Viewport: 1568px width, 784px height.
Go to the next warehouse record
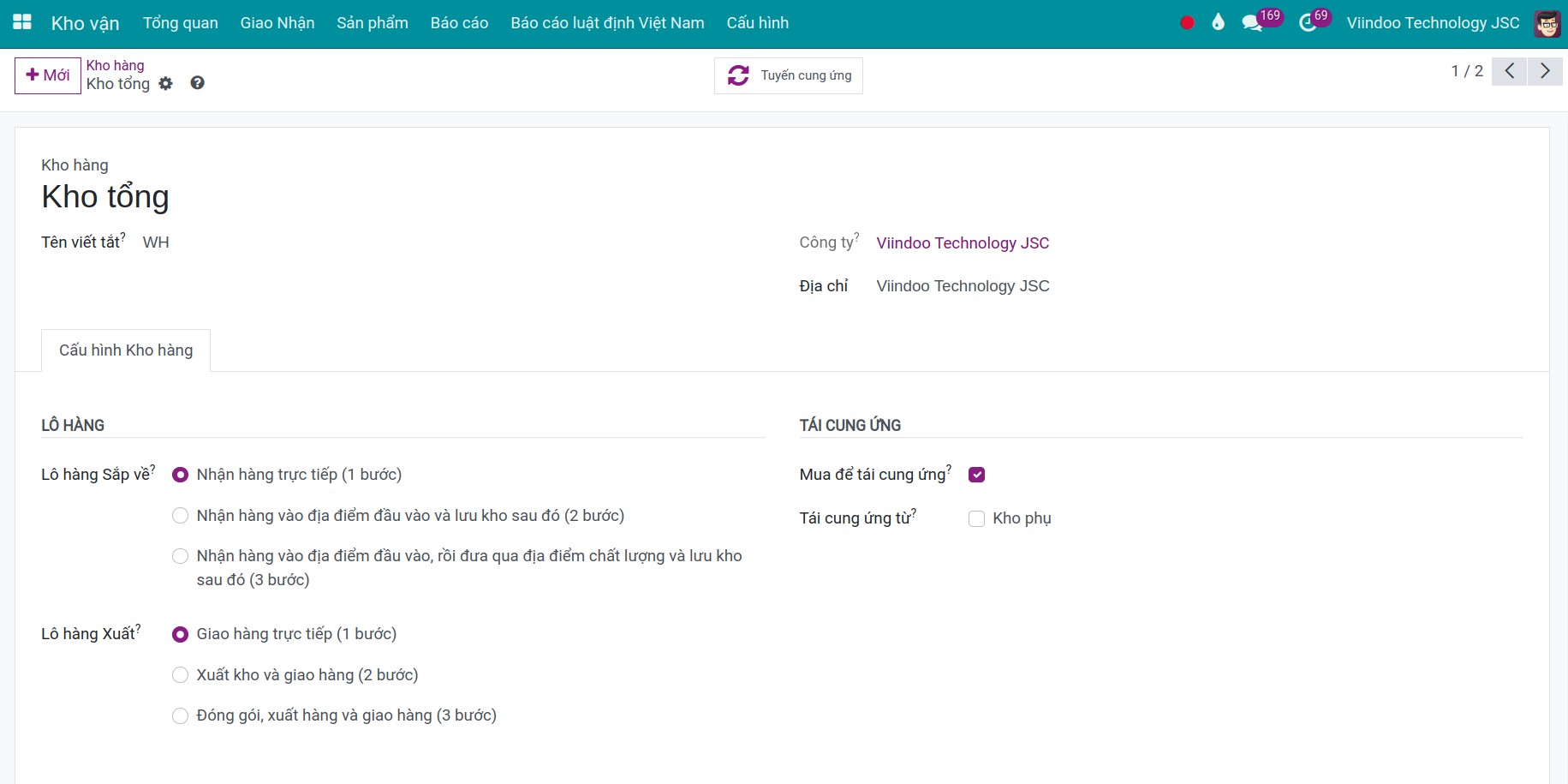coord(1545,71)
